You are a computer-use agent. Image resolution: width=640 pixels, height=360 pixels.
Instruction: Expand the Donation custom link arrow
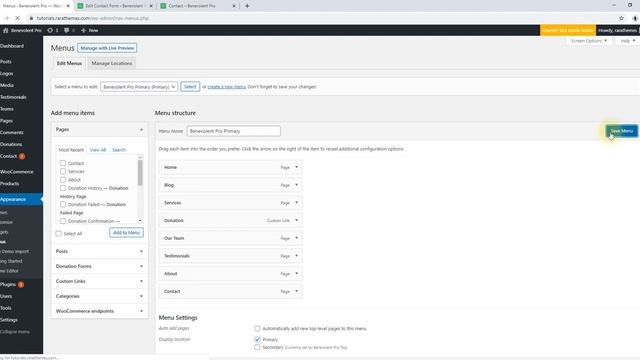[x=297, y=220]
